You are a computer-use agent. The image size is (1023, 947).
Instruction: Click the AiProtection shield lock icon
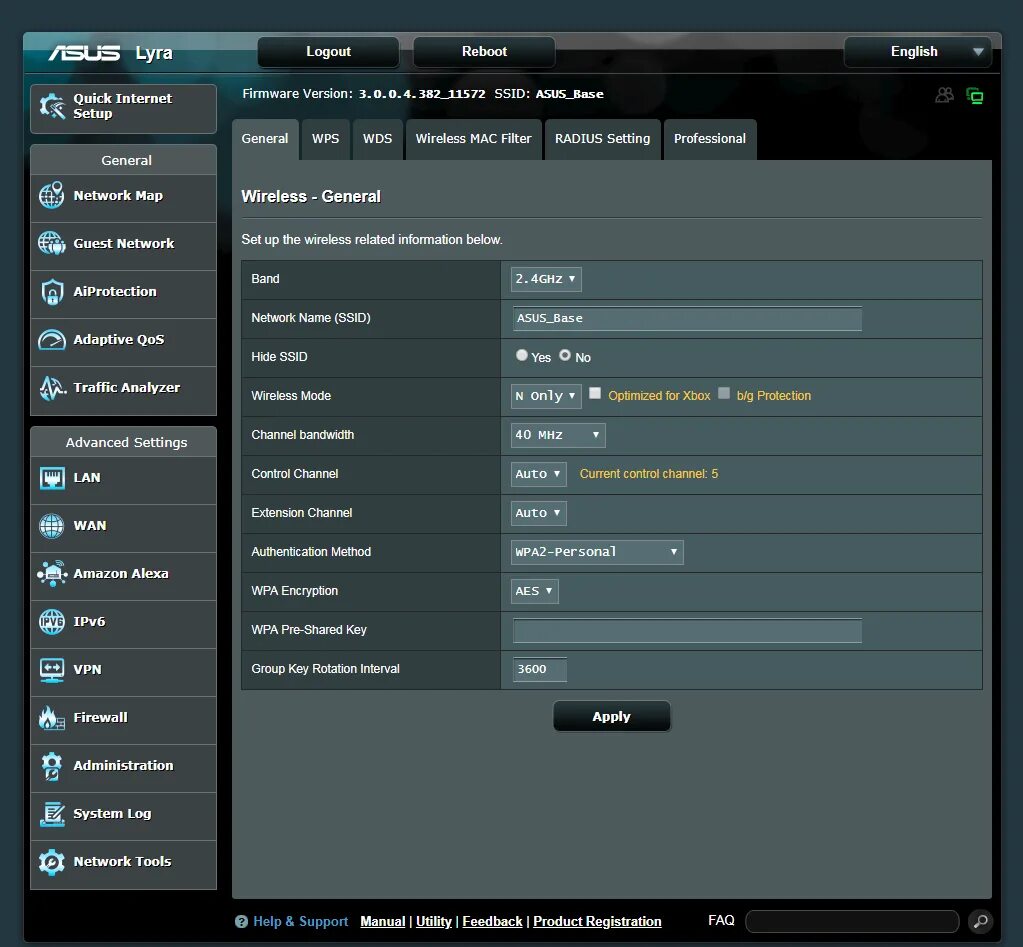(x=52, y=292)
